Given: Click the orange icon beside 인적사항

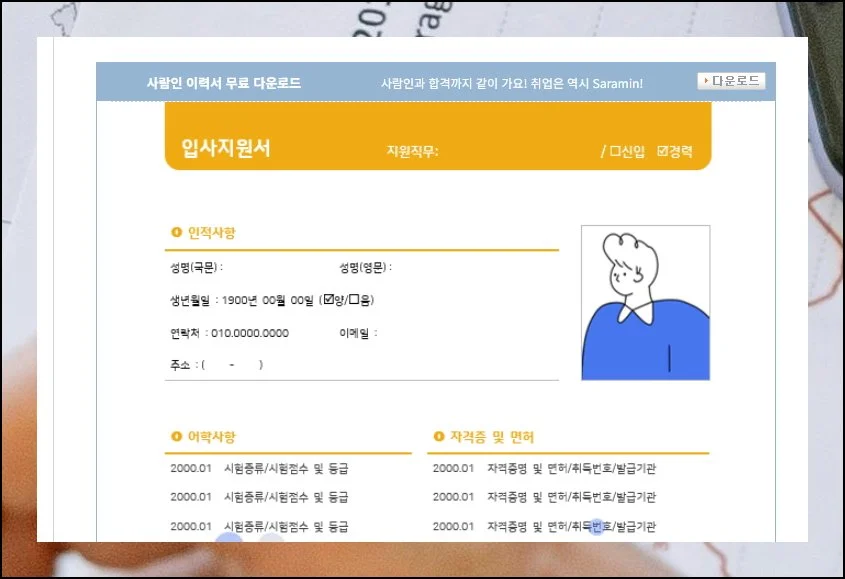Looking at the screenshot, I should click(x=177, y=233).
